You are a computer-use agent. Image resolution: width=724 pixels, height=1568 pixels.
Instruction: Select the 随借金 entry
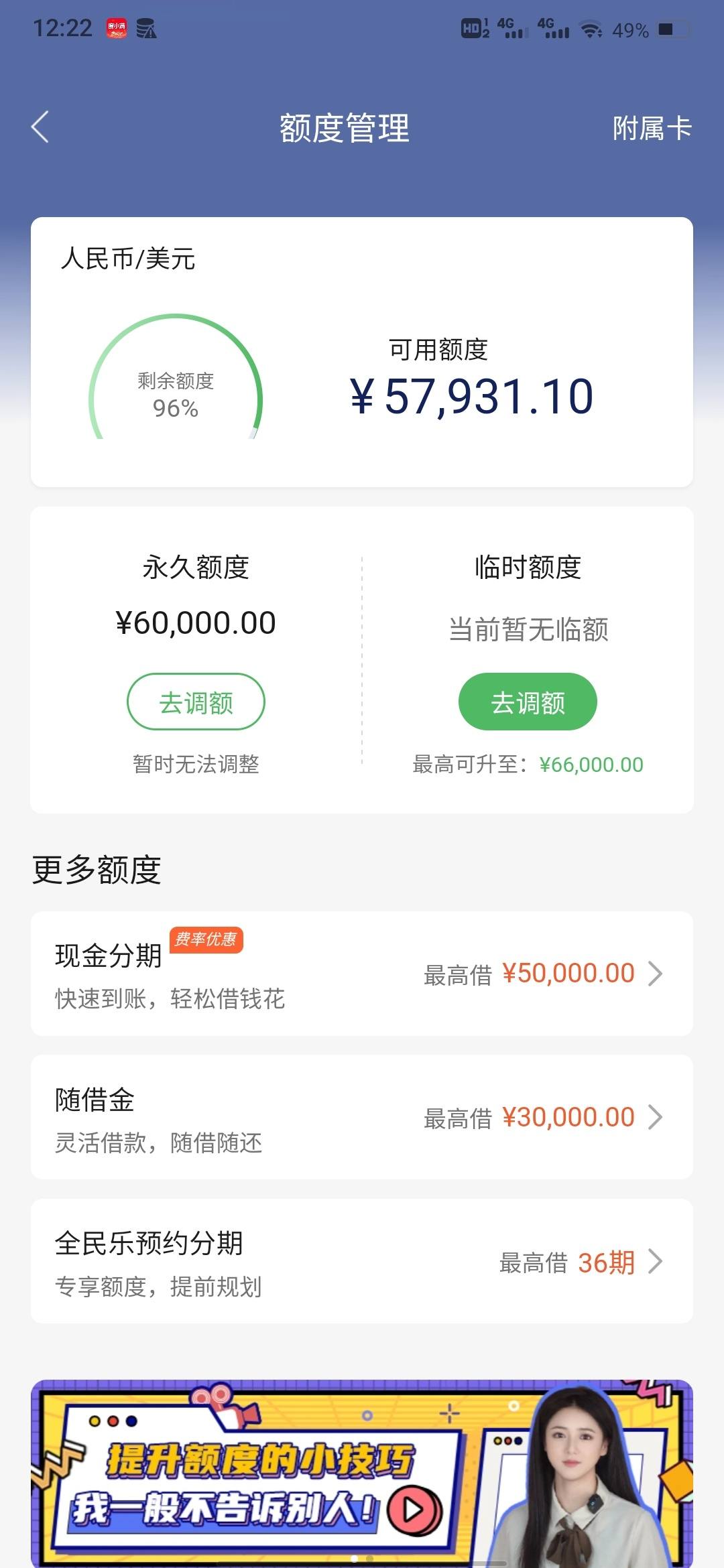[362, 1117]
